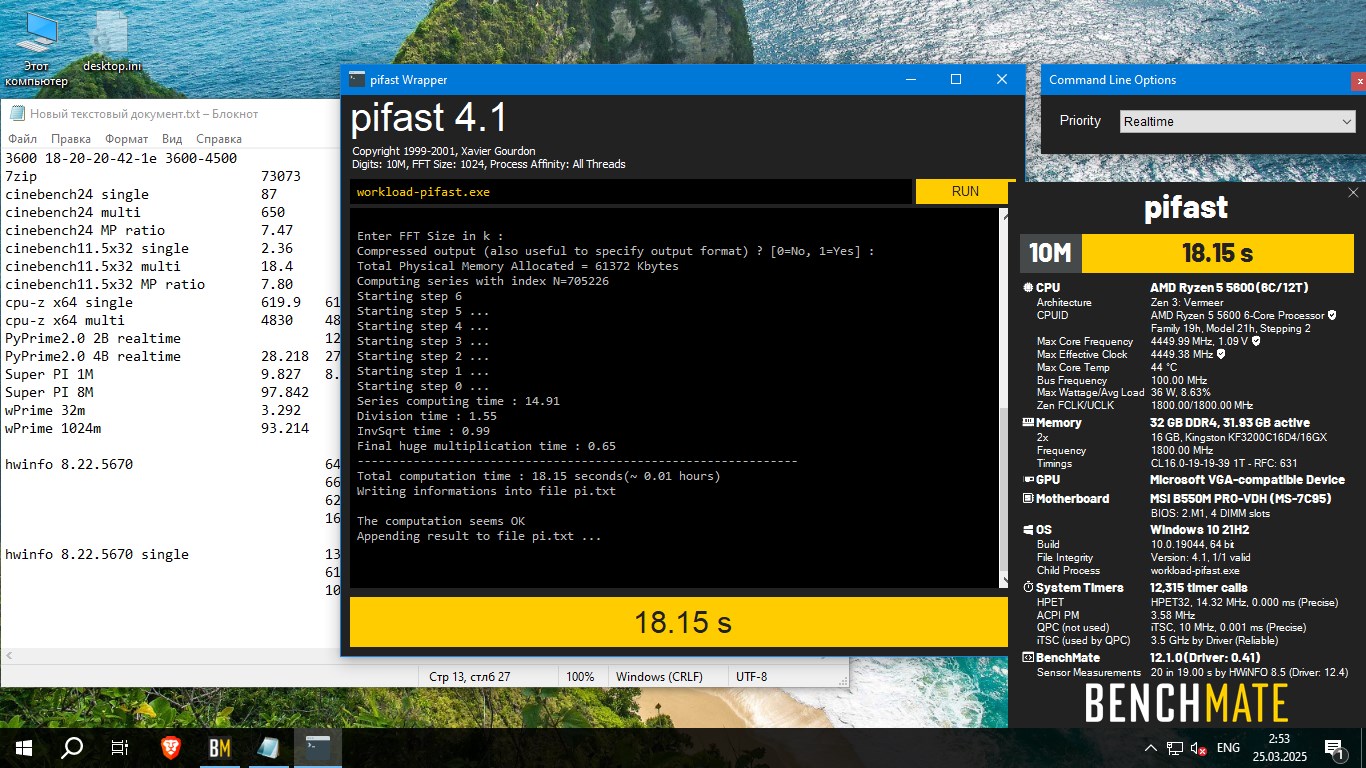Screen dimensions: 1366x768
Task: Click the Memory section RAM icon
Action: (1028, 423)
